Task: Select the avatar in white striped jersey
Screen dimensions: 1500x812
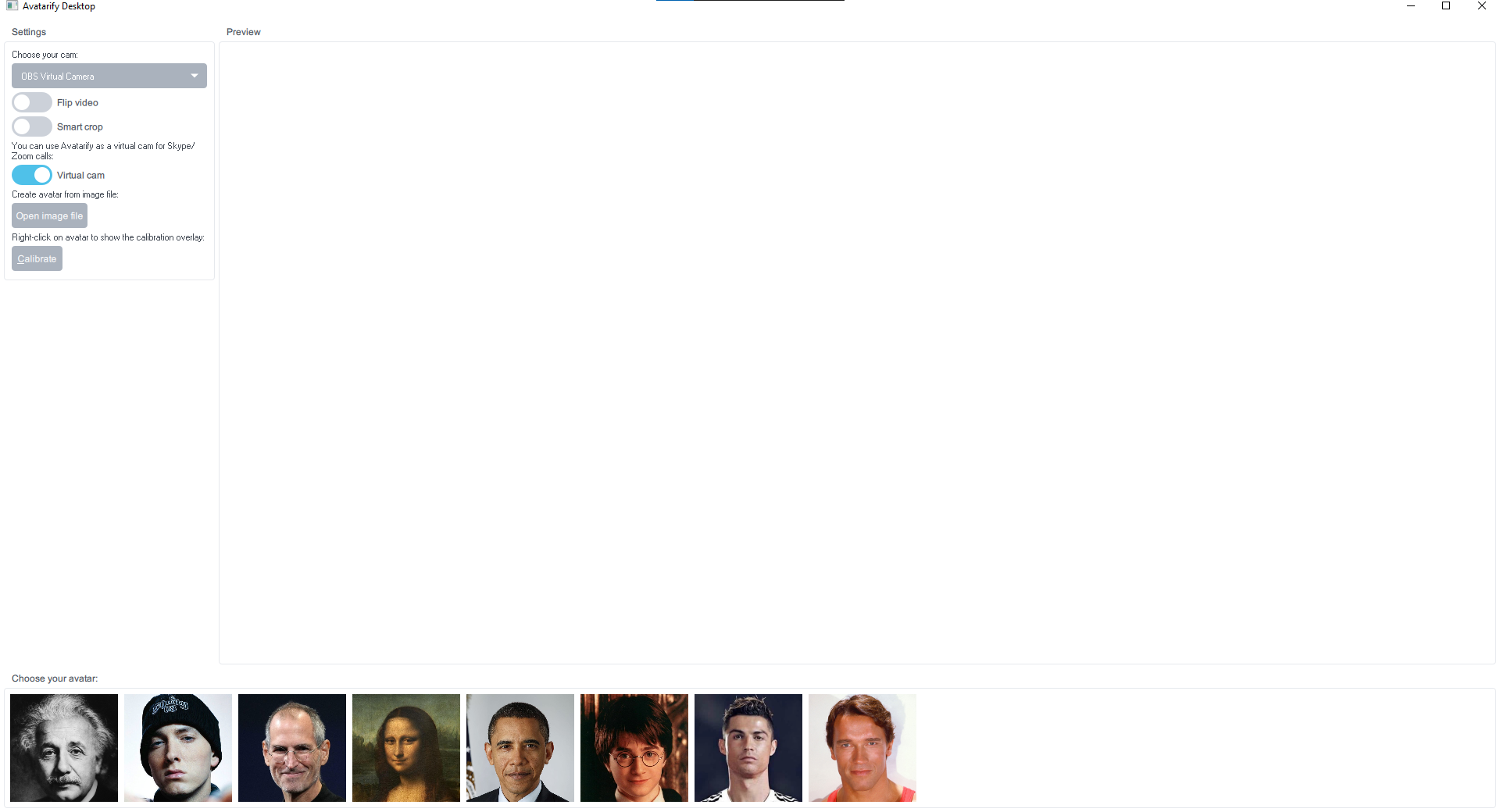Action: (x=748, y=748)
